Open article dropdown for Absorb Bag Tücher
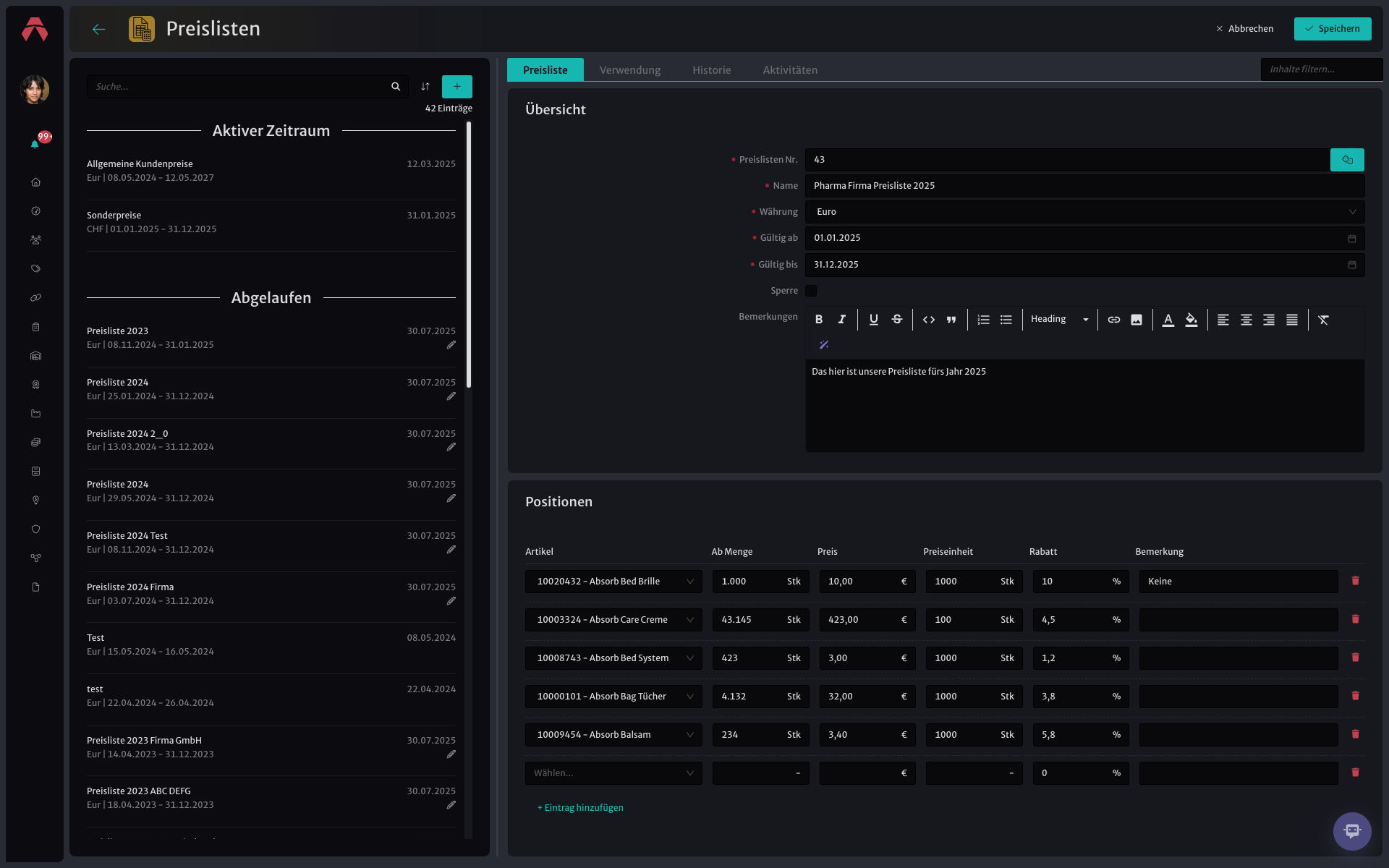The height and width of the screenshot is (868, 1389). [x=613, y=697]
